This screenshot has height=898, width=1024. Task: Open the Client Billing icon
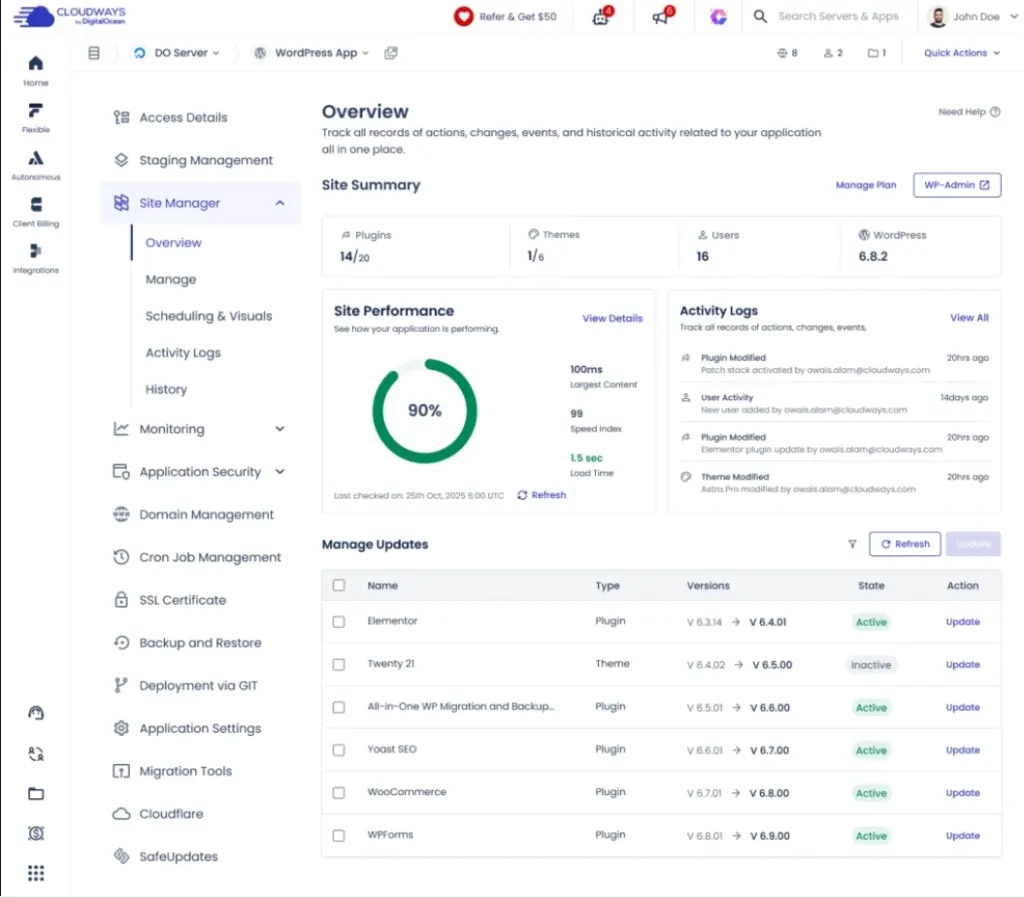(36, 204)
